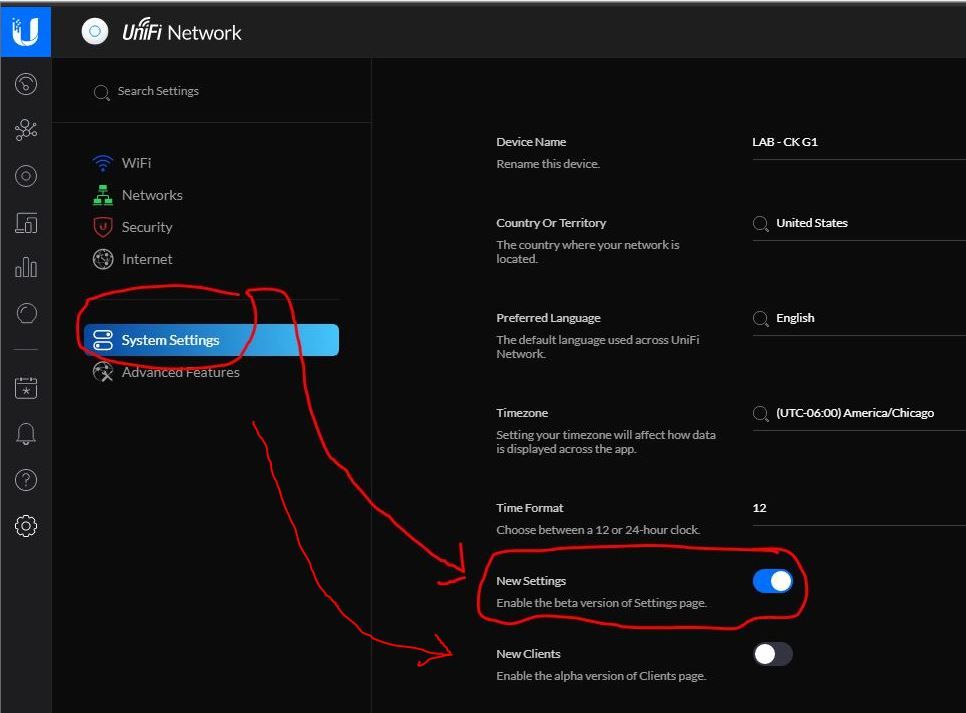Select Networks in the settings menu
Image resolution: width=966 pixels, height=713 pixels.
(x=151, y=195)
